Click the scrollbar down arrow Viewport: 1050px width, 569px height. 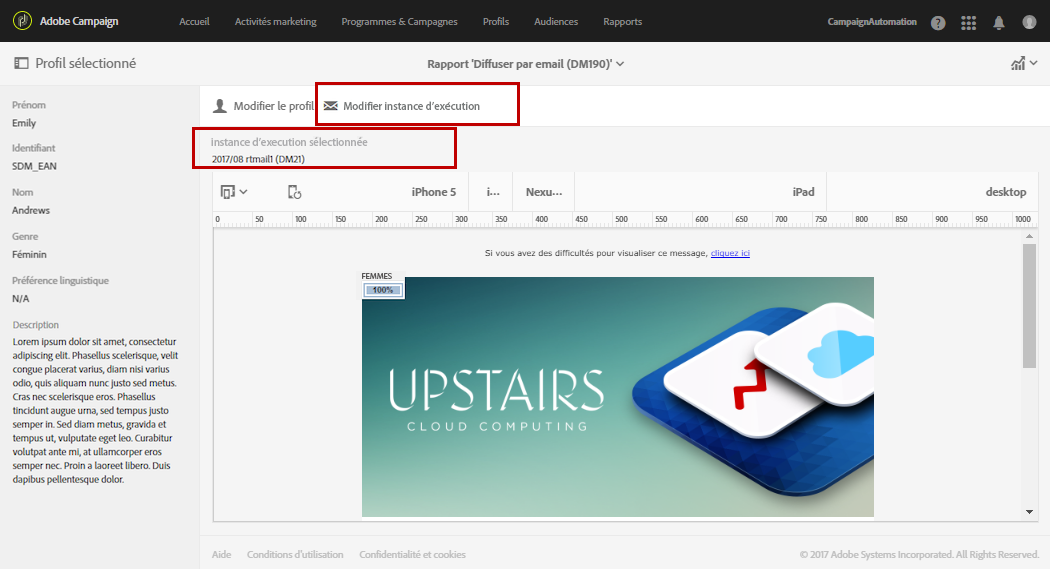[x=1029, y=512]
